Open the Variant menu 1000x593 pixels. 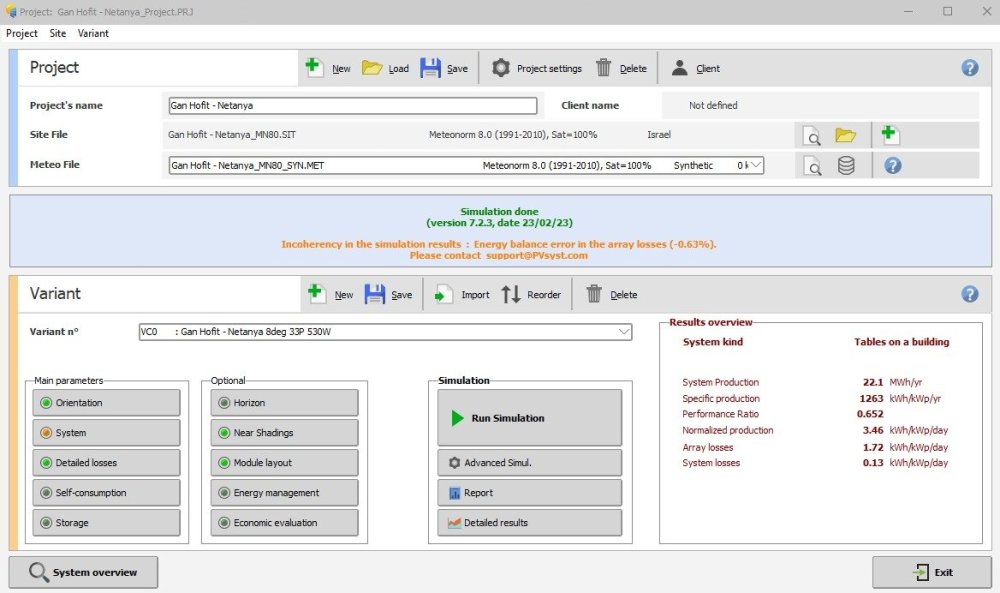[x=93, y=33]
